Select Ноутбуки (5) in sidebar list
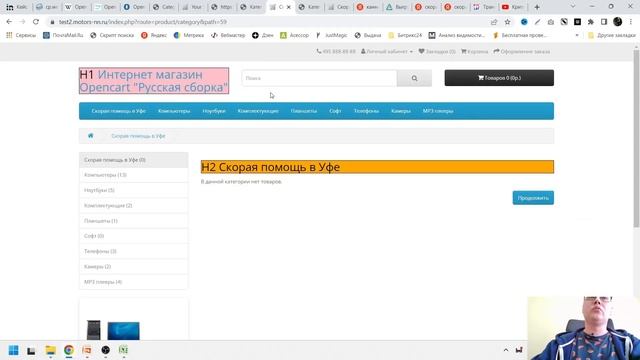This screenshot has height=360, width=640. pos(133,190)
